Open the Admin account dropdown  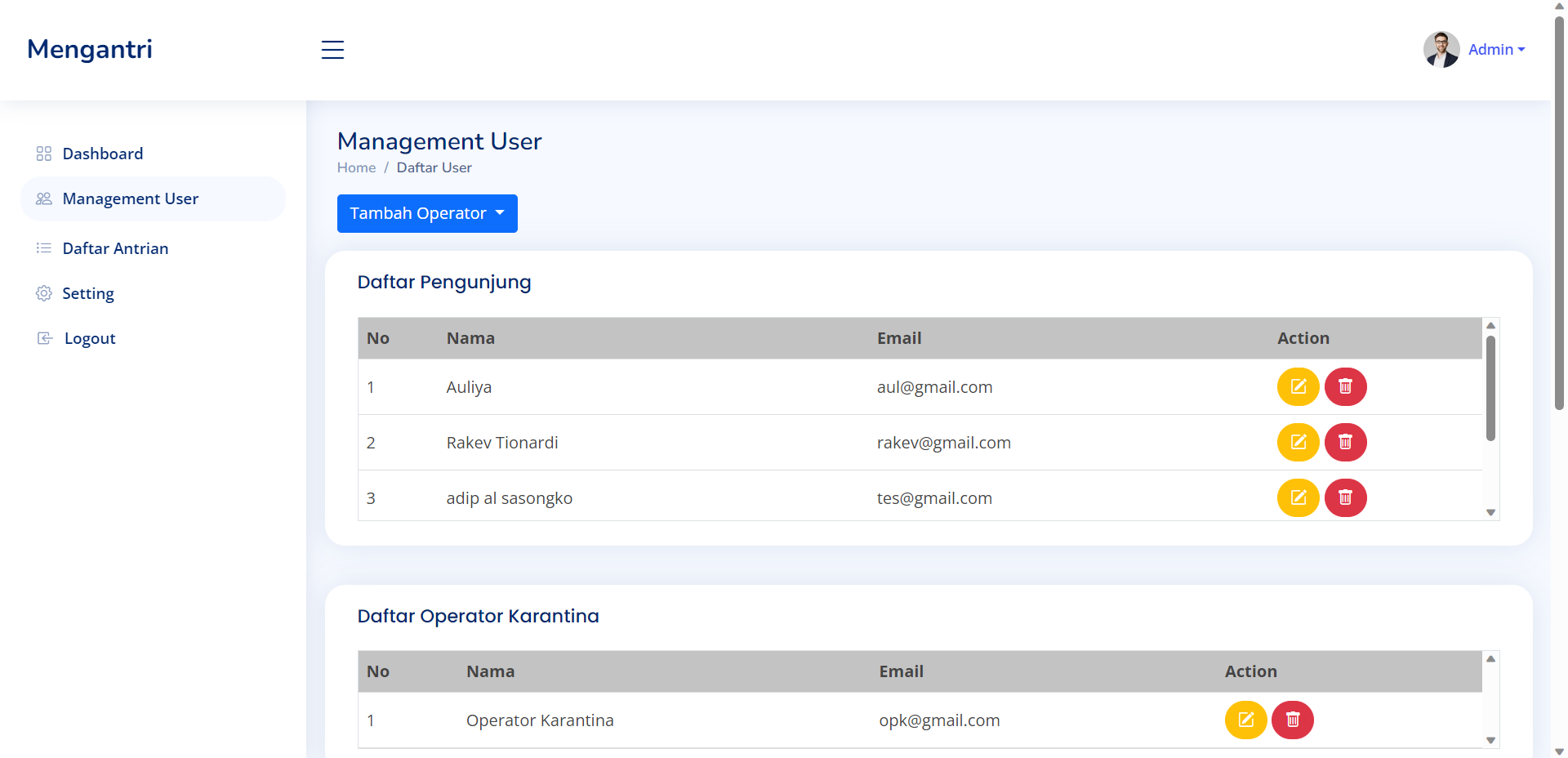pos(1496,50)
